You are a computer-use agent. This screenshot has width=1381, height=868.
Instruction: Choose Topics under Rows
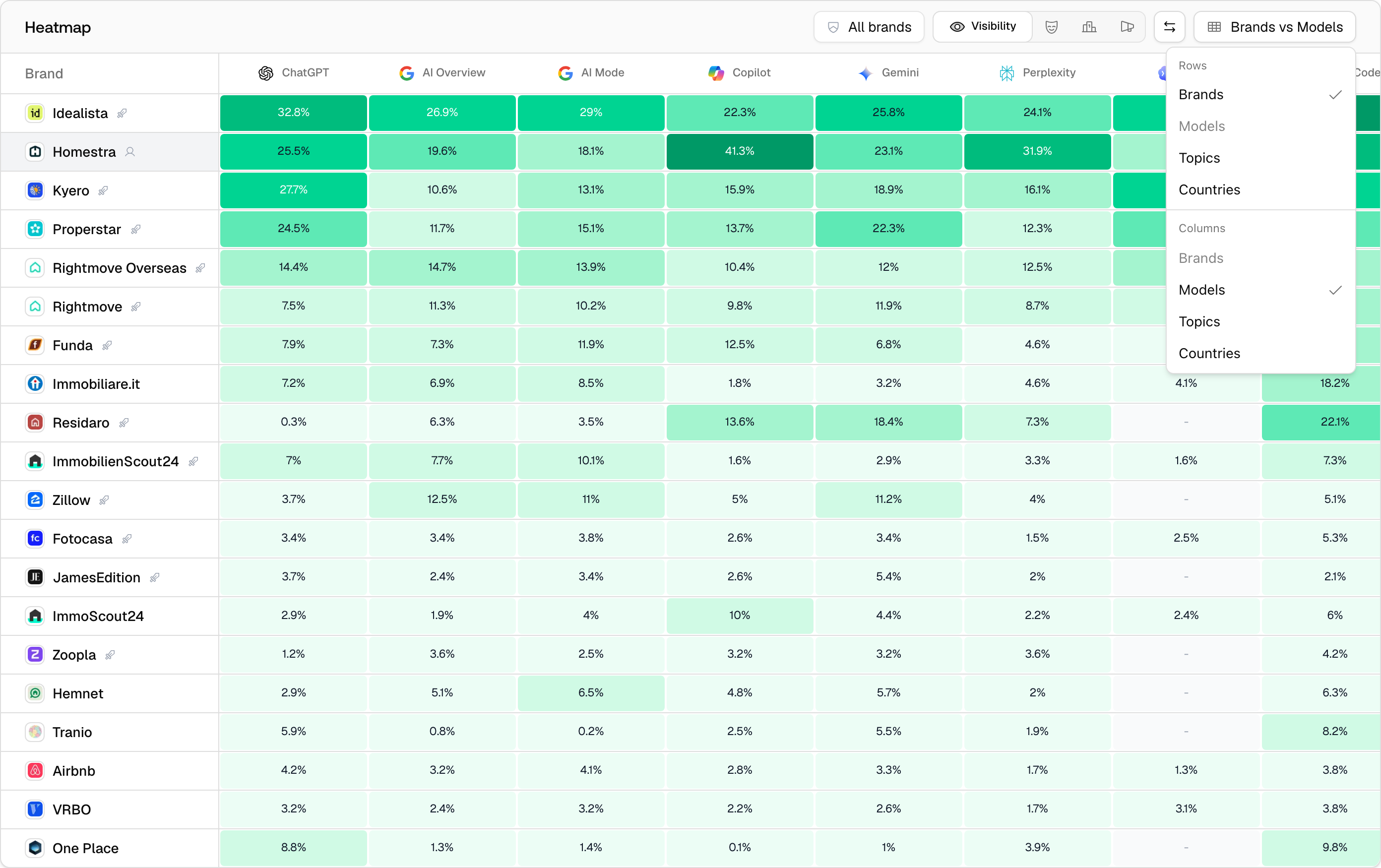tap(1260, 158)
